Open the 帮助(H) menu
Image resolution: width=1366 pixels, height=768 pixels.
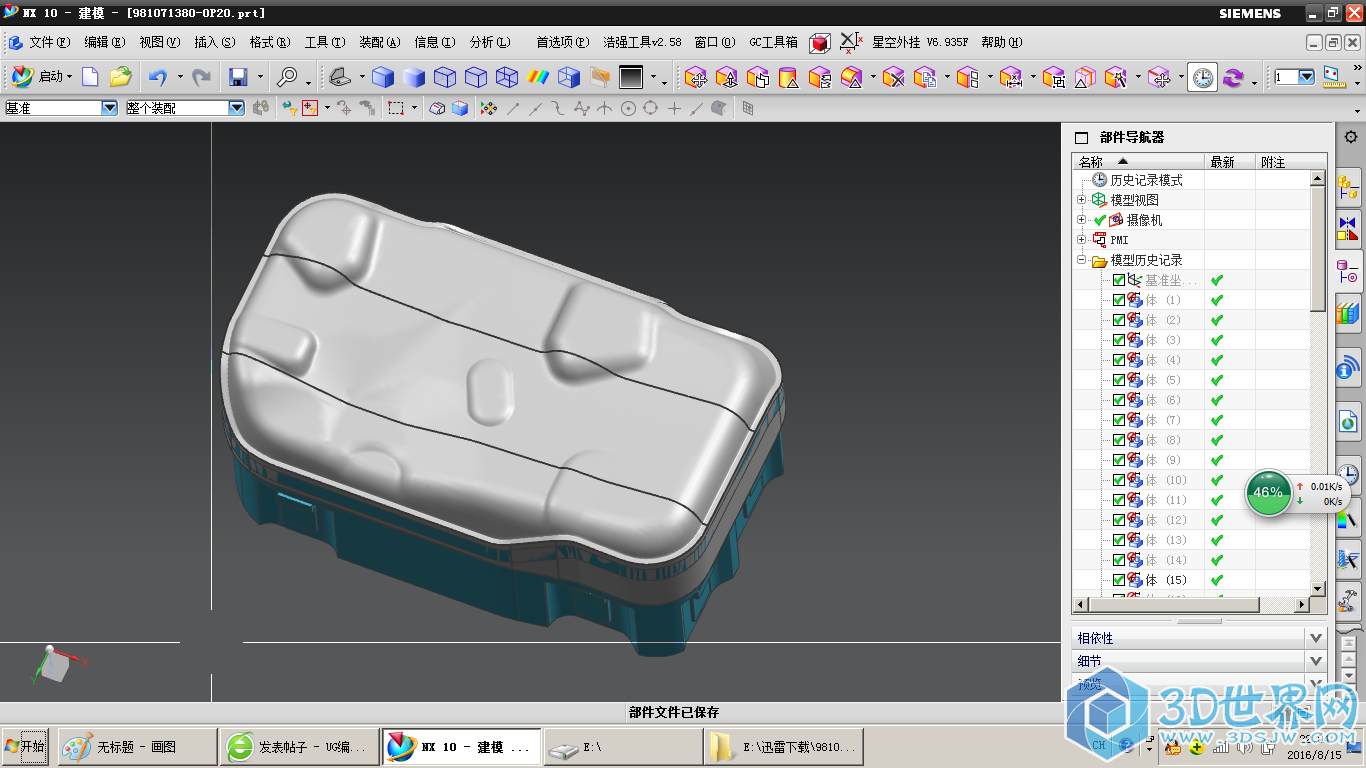tap(1001, 42)
